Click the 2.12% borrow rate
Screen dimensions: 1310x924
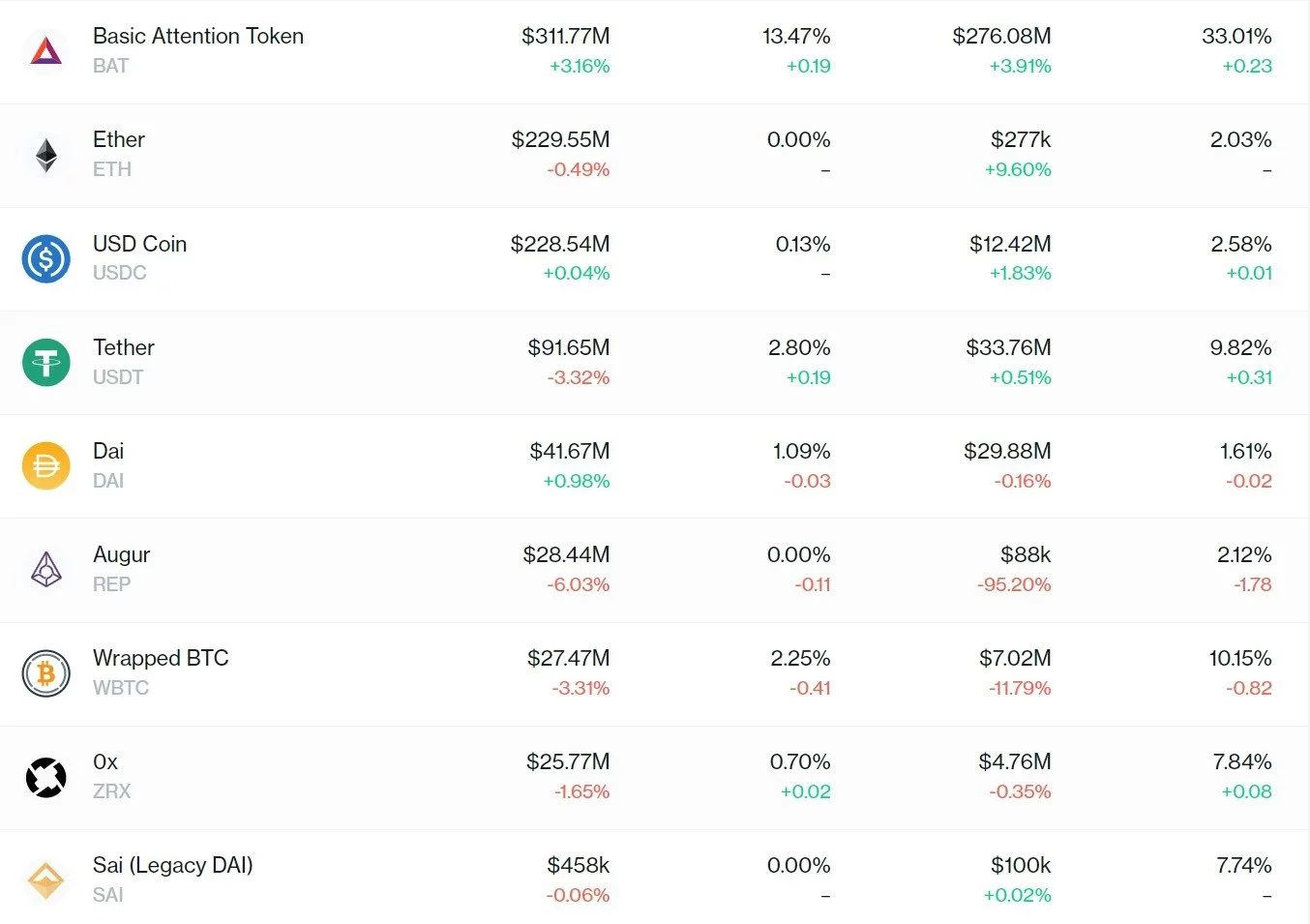tap(1244, 554)
